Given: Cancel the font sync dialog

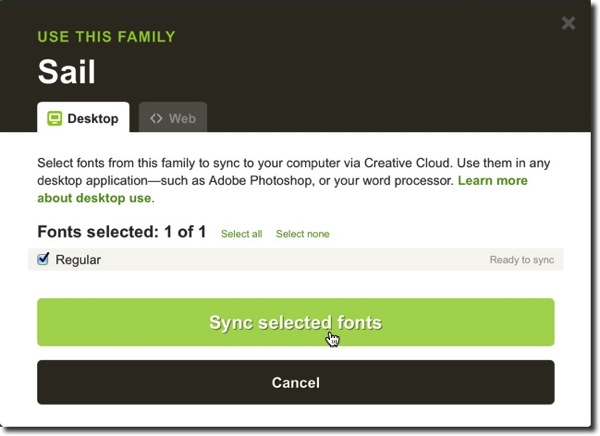Looking at the screenshot, I should pos(296,382).
